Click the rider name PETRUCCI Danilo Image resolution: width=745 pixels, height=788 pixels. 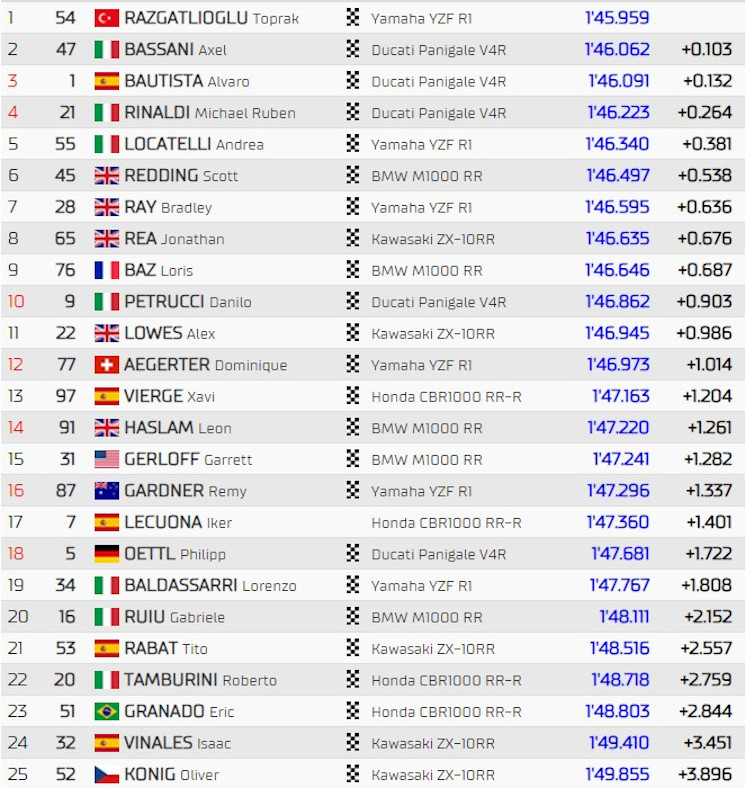pyautogui.click(x=188, y=302)
